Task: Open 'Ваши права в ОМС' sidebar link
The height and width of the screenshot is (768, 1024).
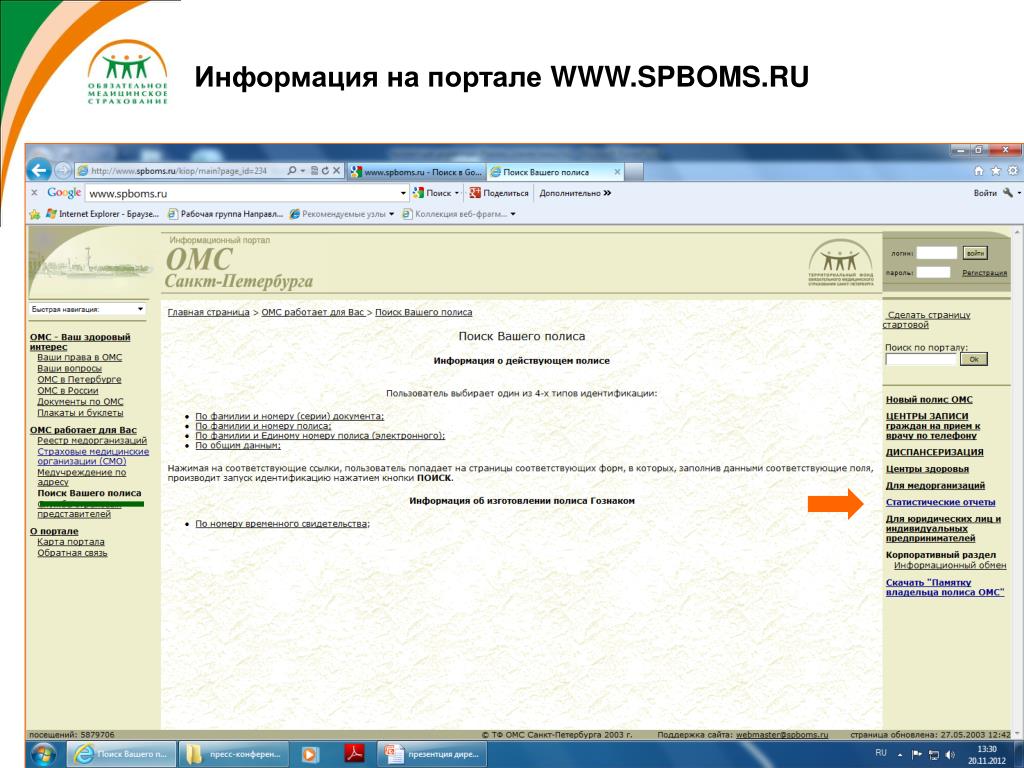Action: (x=79, y=357)
